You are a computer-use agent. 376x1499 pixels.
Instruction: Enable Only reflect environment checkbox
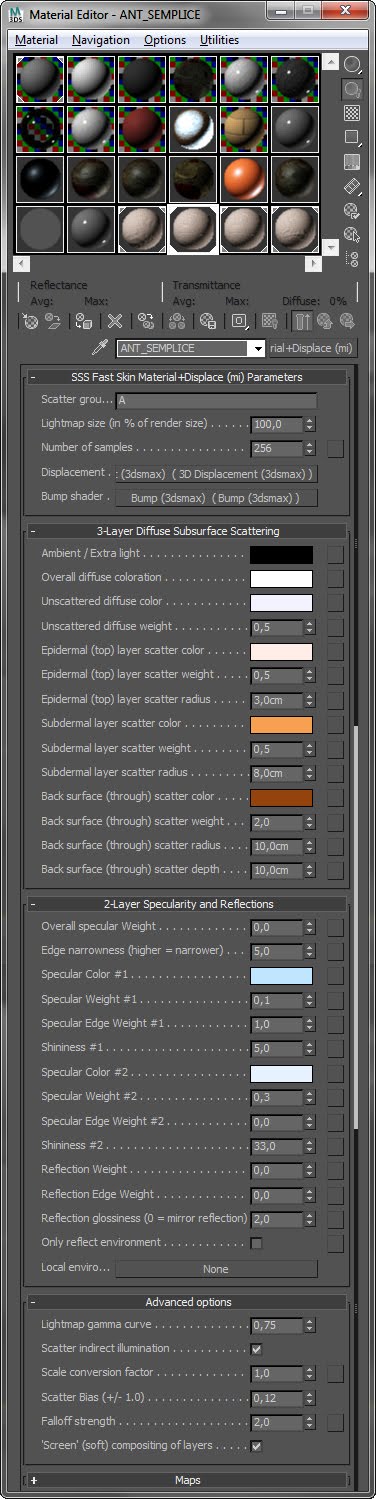(256, 1243)
